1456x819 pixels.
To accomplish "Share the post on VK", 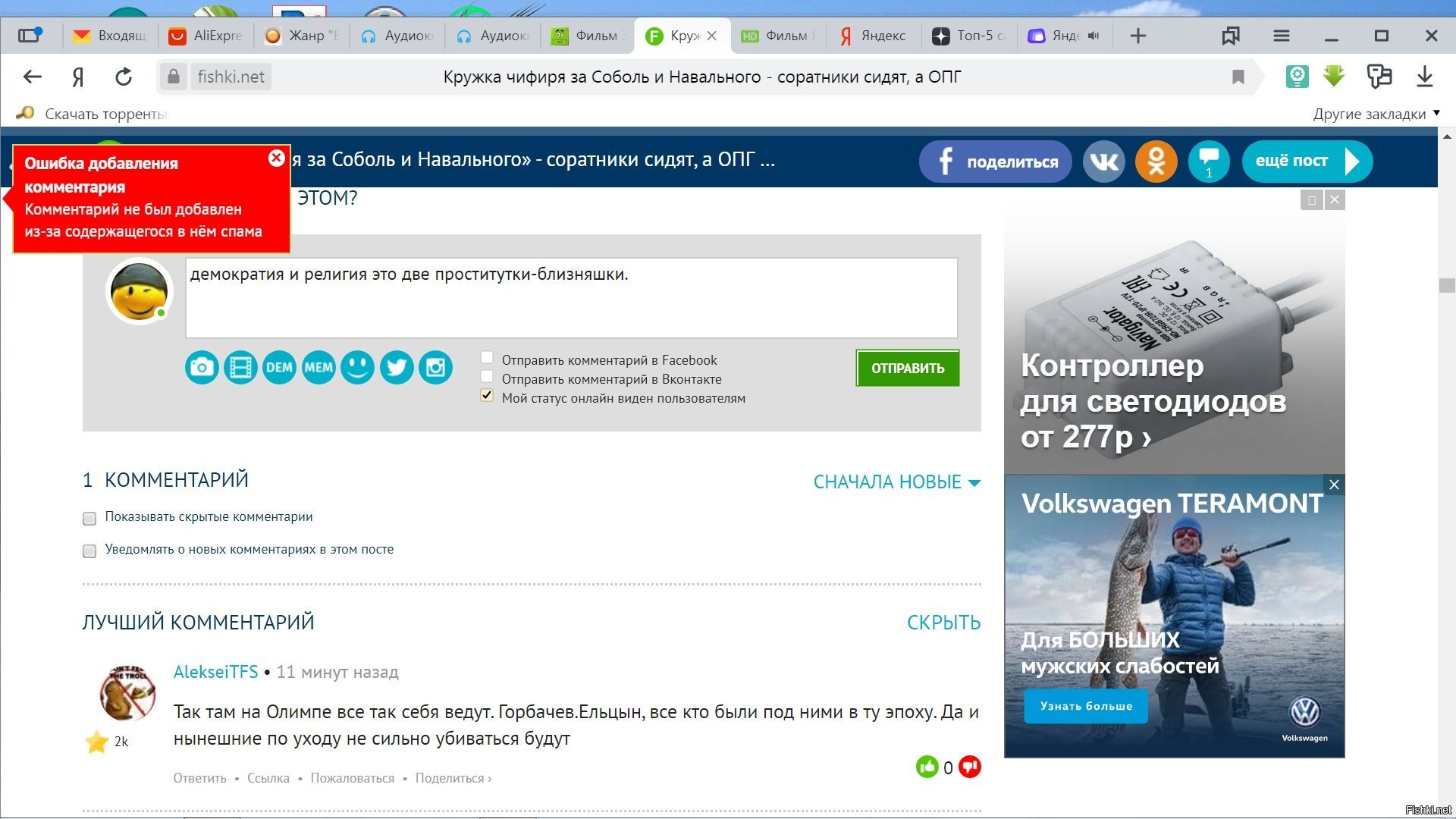I will pyautogui.click(x=1103, y=162).
